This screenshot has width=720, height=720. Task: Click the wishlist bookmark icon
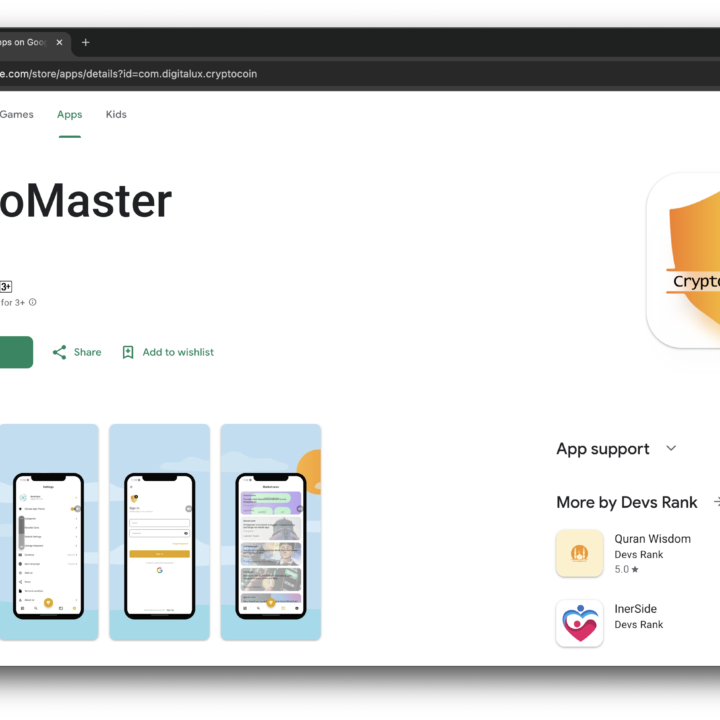(x=128, y=352)
